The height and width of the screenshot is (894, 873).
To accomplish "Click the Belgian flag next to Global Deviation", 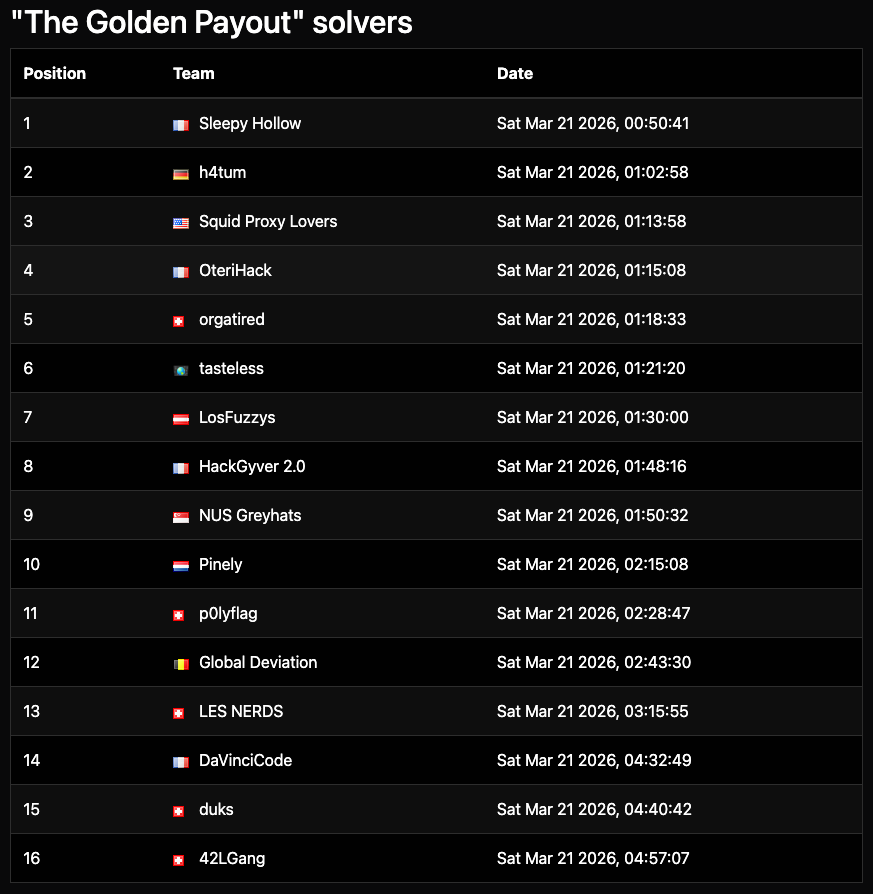I will coord(180,664).
